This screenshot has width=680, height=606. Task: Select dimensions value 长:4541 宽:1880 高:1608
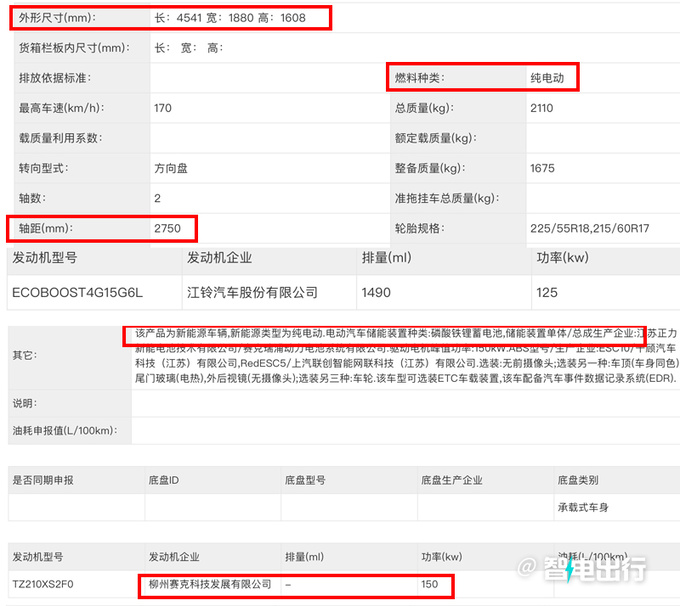tap(230, 18)
